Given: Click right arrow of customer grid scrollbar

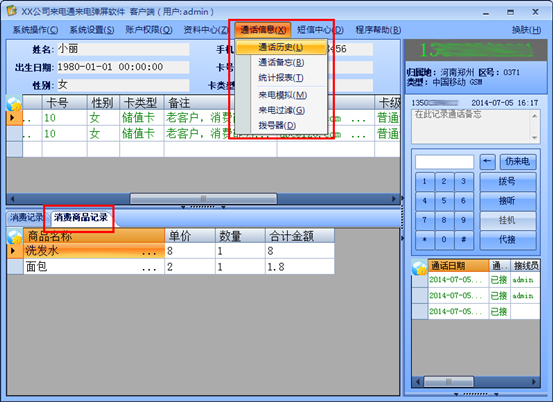Looking at the screenshot, I should (394, 199).
